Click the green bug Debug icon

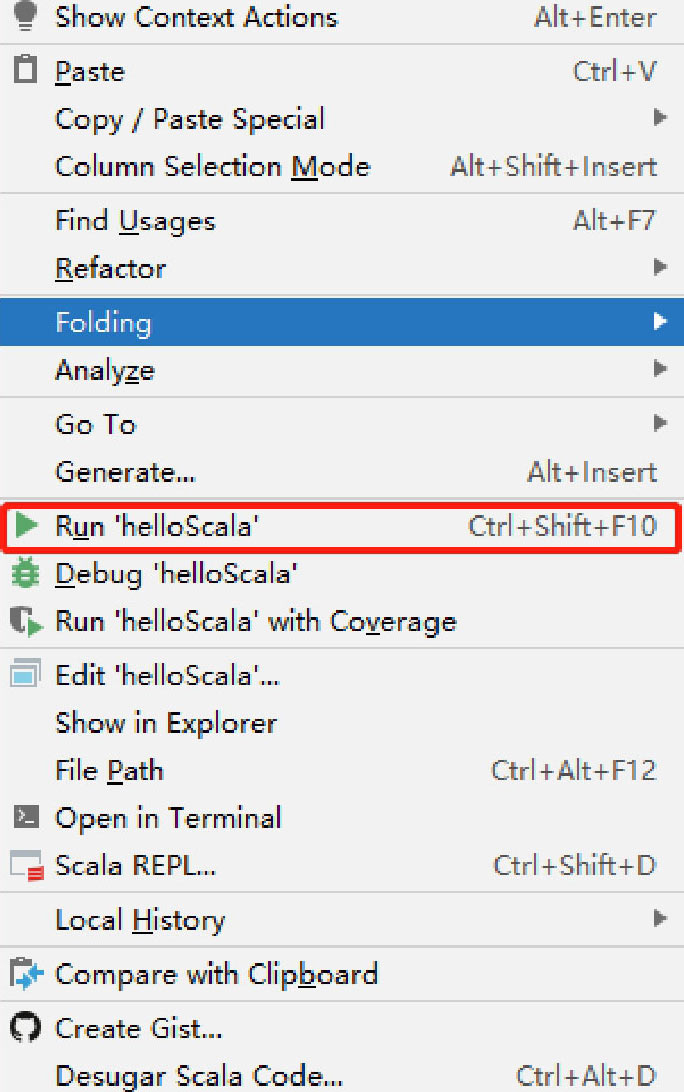tap(26, 572)
